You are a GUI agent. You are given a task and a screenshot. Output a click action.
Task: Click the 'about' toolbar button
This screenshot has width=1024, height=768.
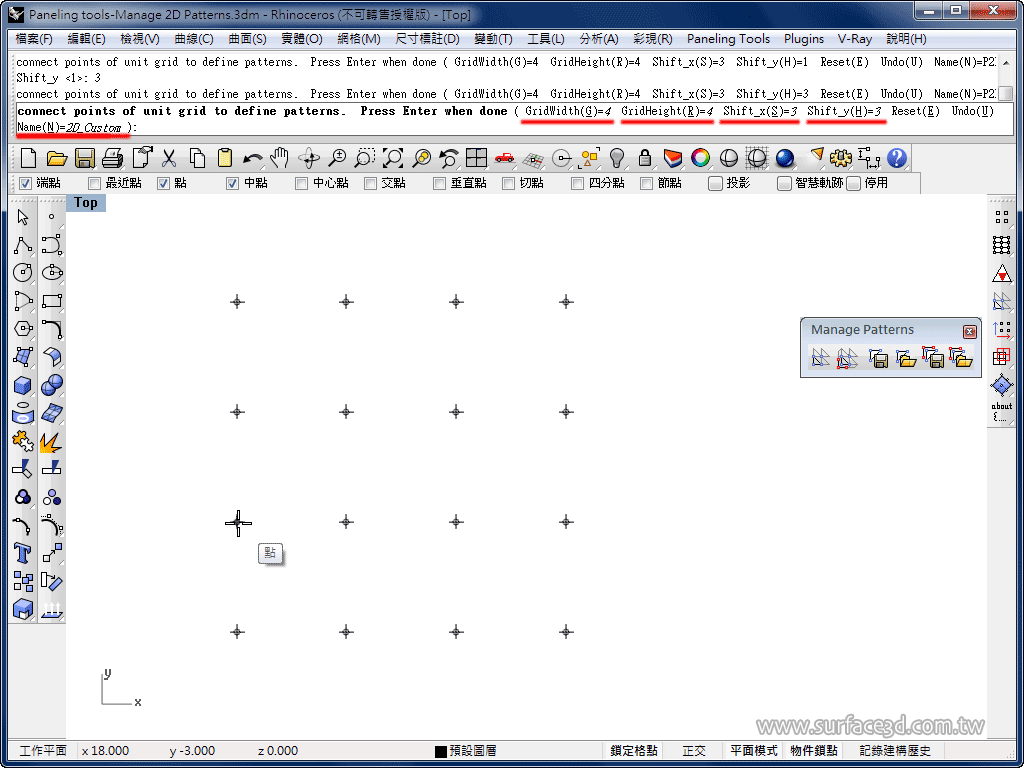pyautogui.click(x=1002, y=411)
